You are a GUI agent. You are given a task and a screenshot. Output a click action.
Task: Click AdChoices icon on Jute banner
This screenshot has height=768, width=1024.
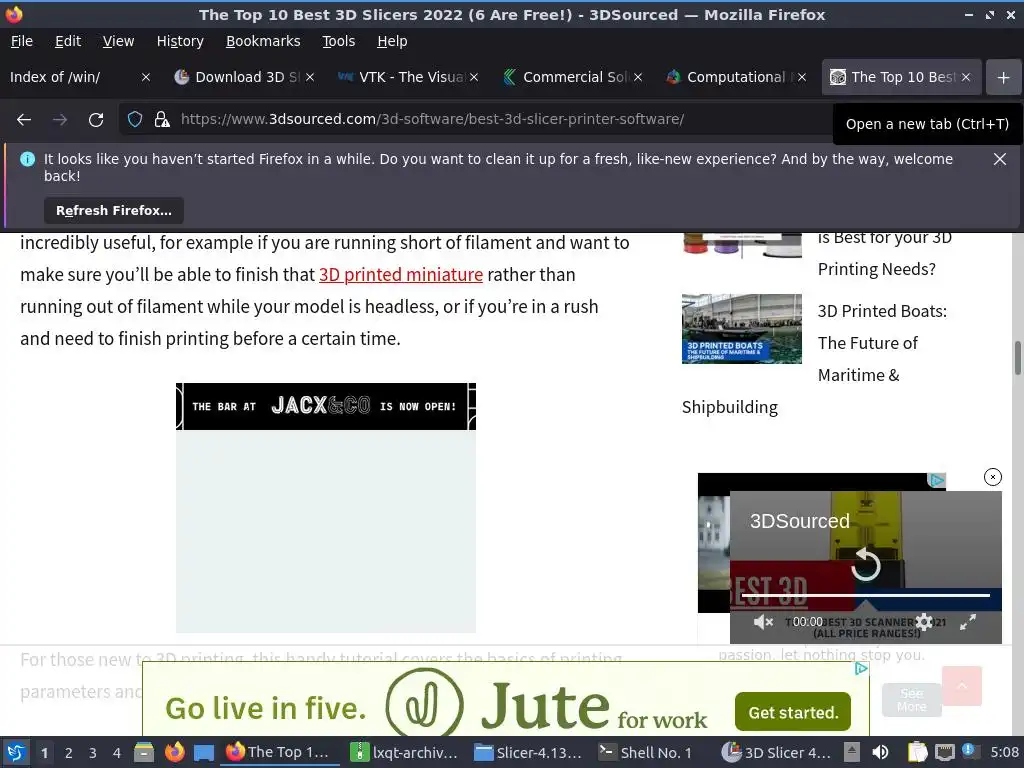[x=861, y=669]
